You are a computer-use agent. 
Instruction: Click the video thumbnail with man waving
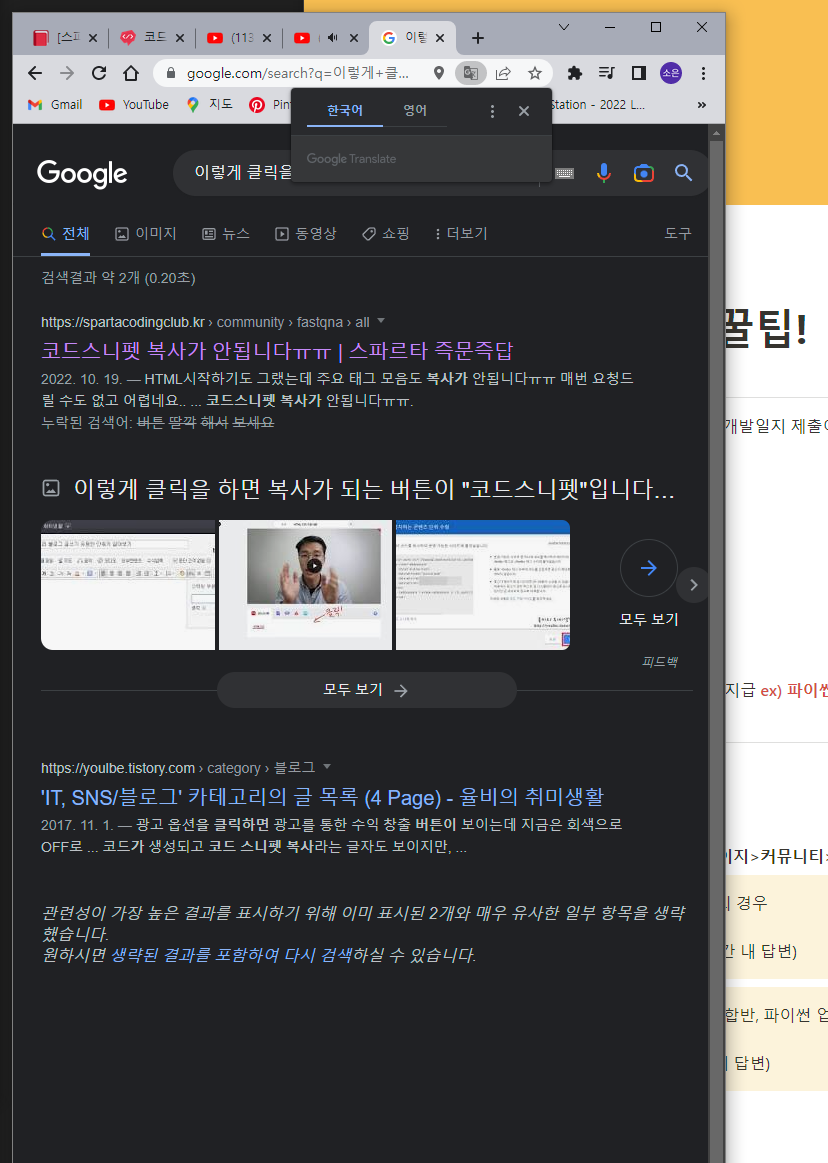305,585
